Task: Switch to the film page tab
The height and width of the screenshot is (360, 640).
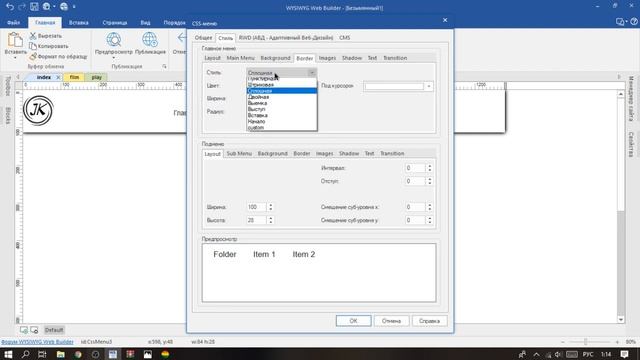Action: click(74, 77)
